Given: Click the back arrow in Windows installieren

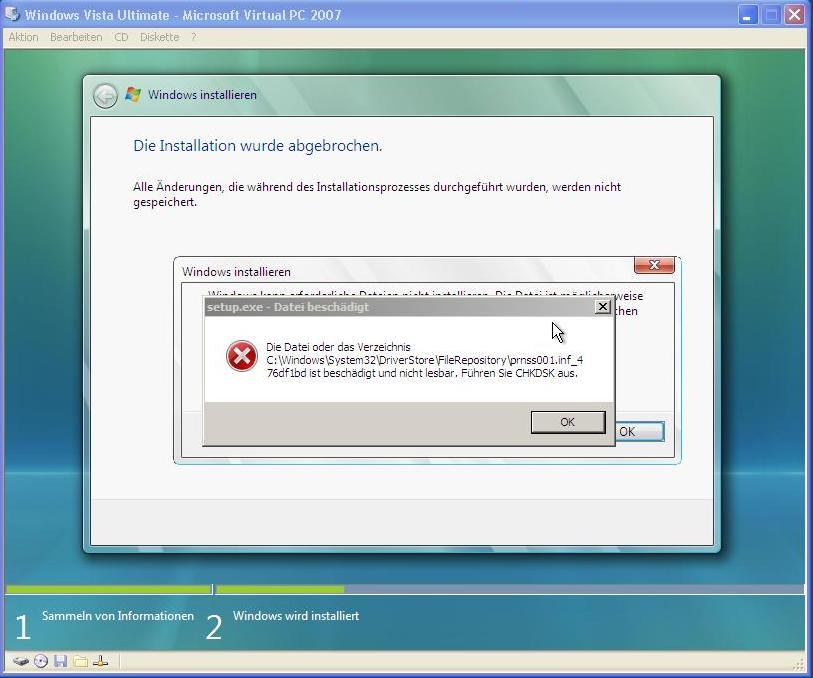Looking at the screenshot, I should [x=105, y=96].
